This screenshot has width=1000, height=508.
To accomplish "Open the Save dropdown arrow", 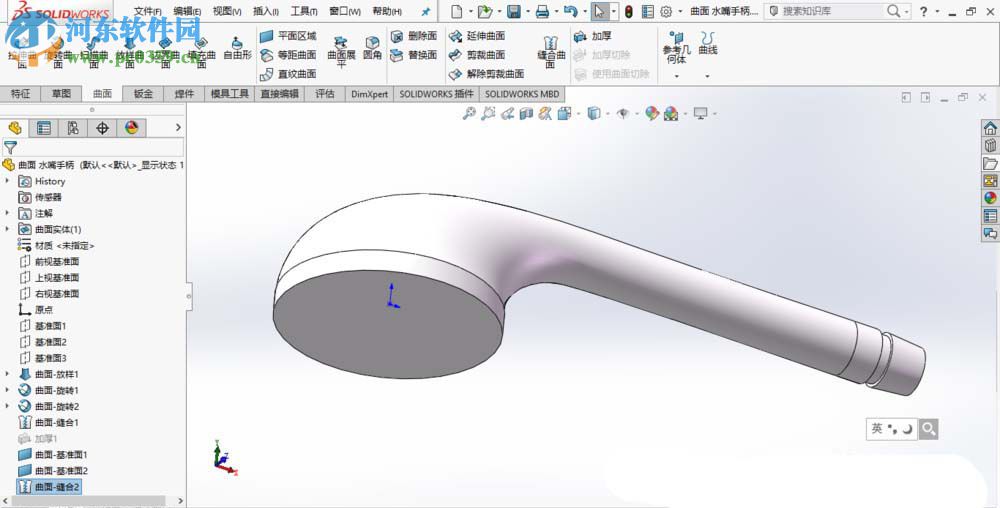I will click(x=527, y=11).
